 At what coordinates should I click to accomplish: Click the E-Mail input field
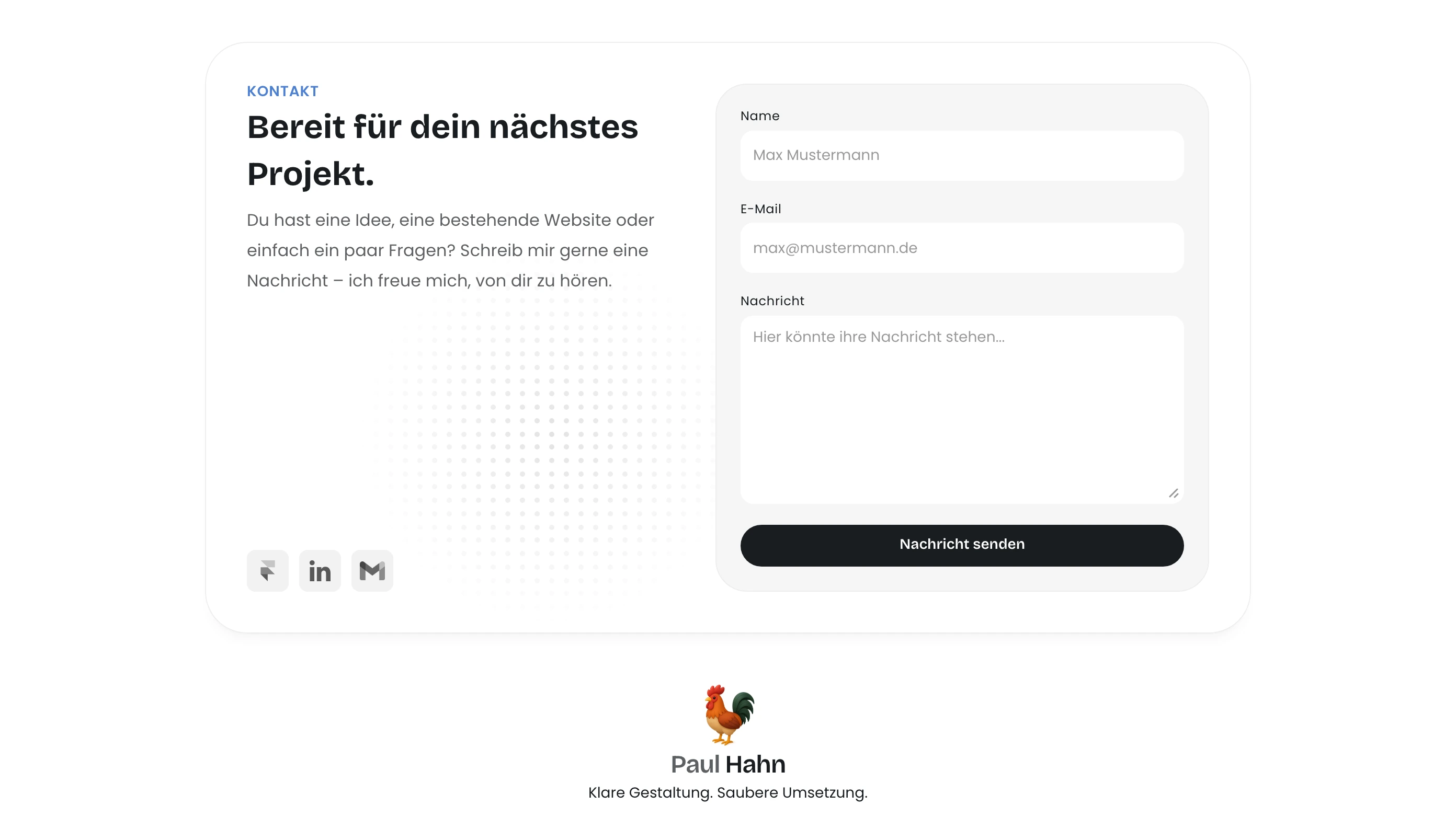coord(962,248)
